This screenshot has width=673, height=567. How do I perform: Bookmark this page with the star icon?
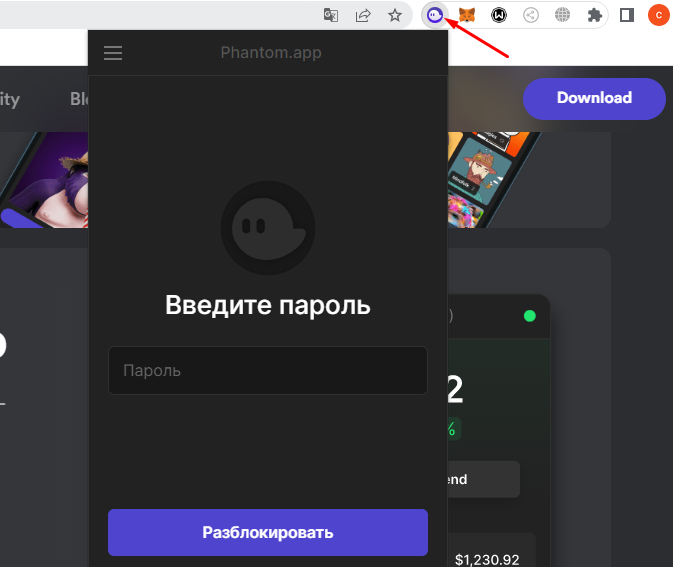[395, 15]
